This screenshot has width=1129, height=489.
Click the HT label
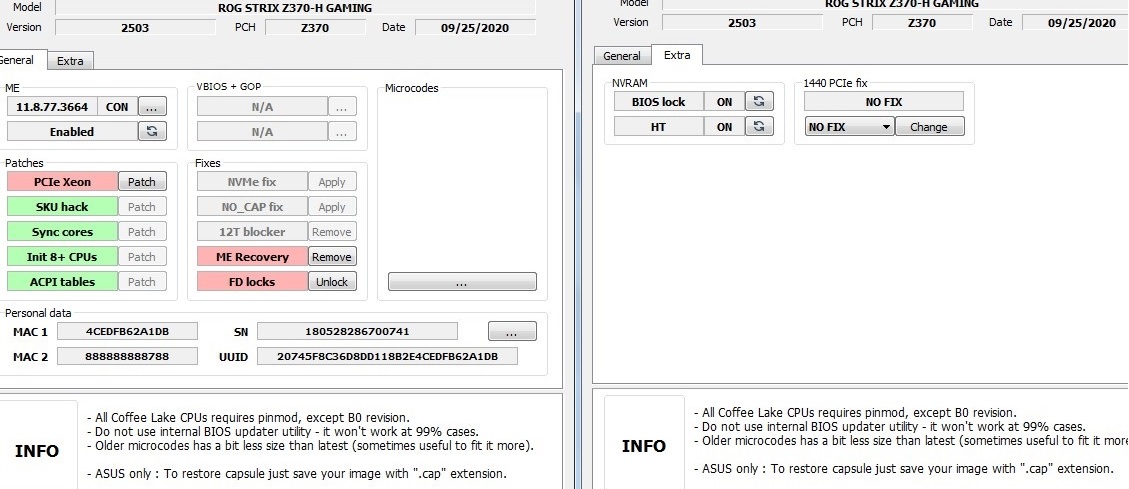(659, 126)
